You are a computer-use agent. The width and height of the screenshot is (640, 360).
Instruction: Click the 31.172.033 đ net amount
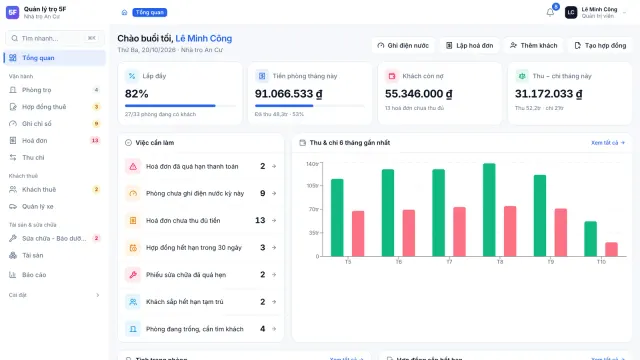549,94
